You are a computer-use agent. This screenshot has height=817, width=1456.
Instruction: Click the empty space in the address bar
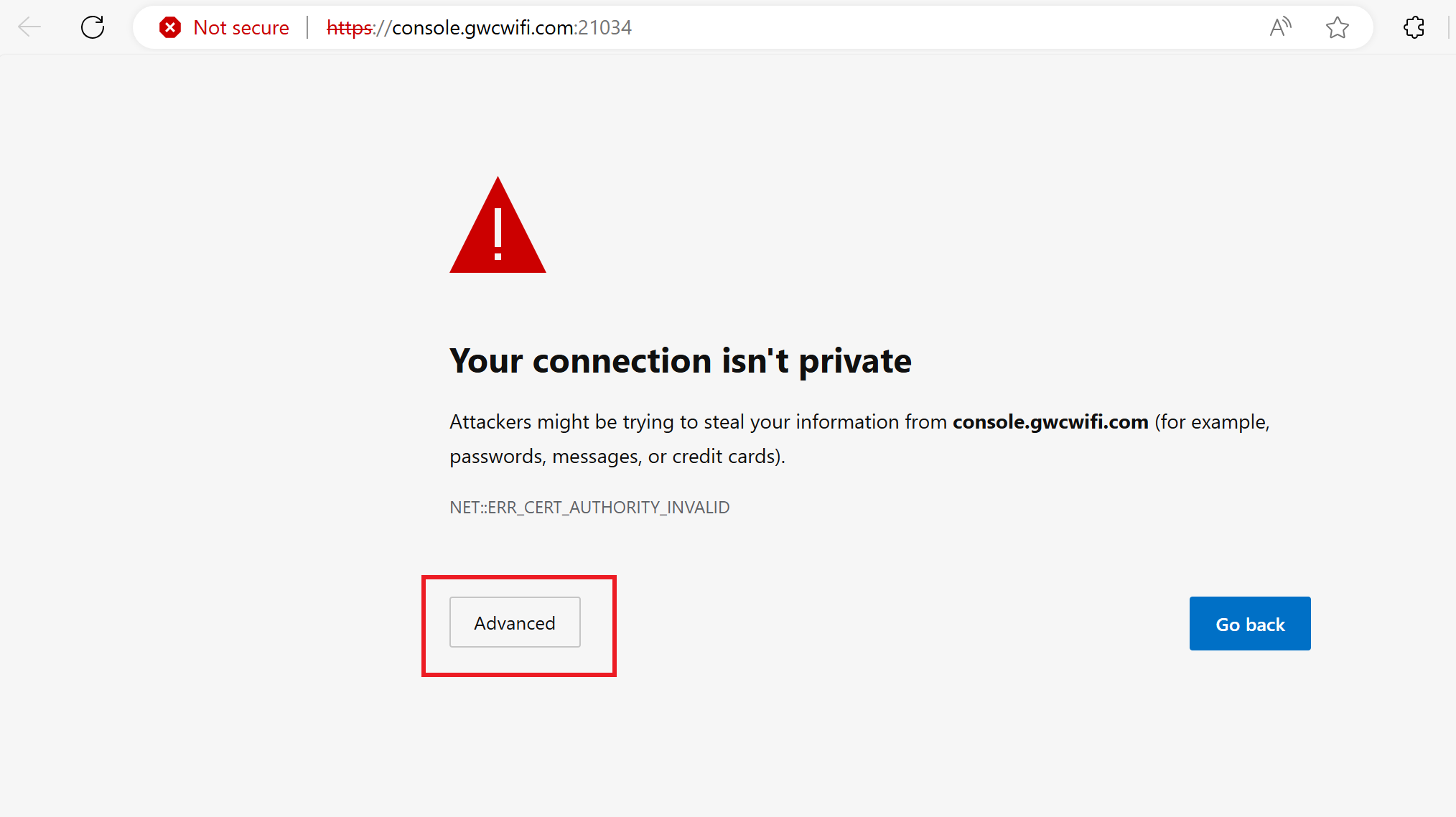click(x=933, y=27)
